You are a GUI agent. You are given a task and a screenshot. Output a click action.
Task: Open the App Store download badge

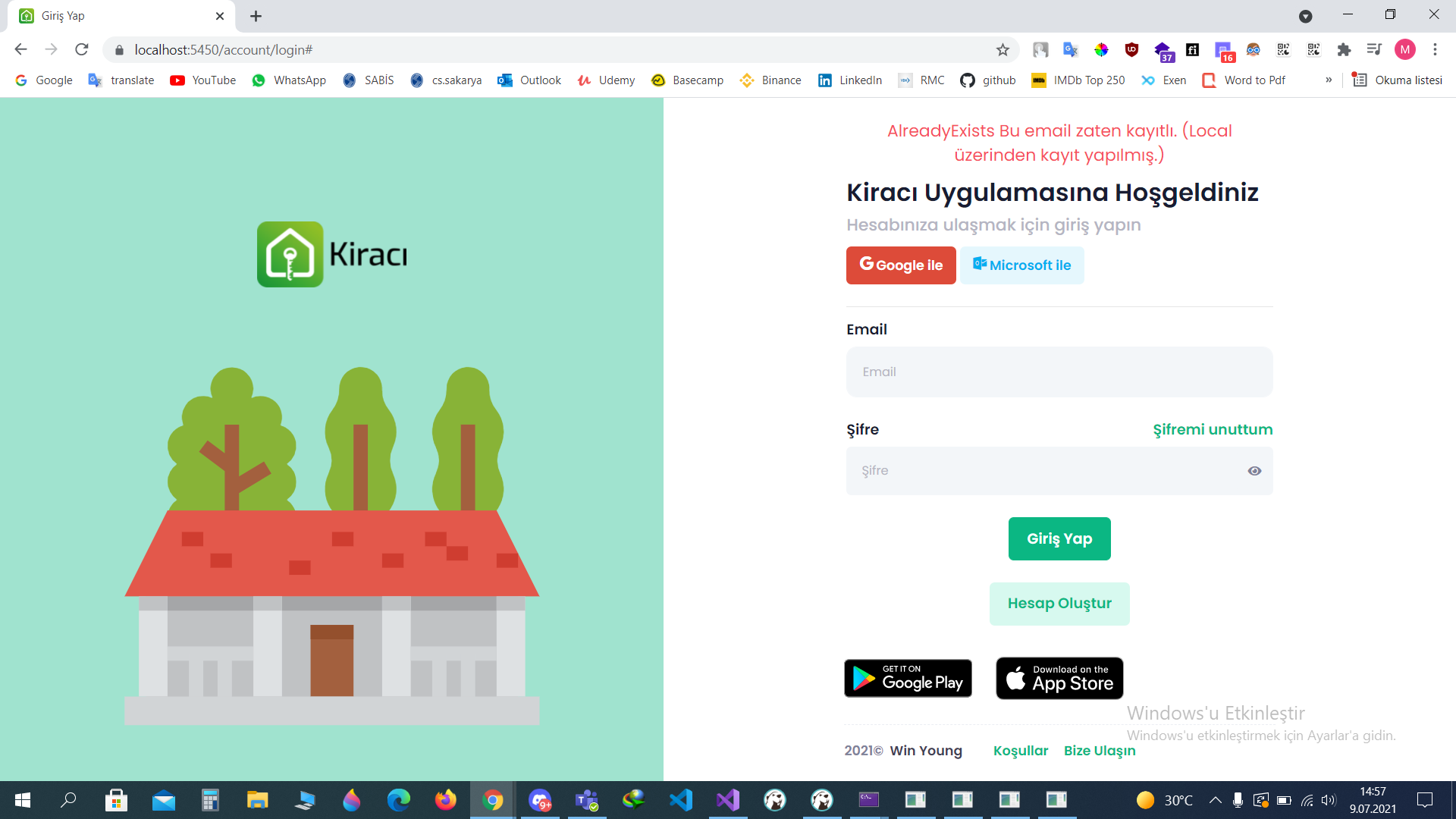1059,678
